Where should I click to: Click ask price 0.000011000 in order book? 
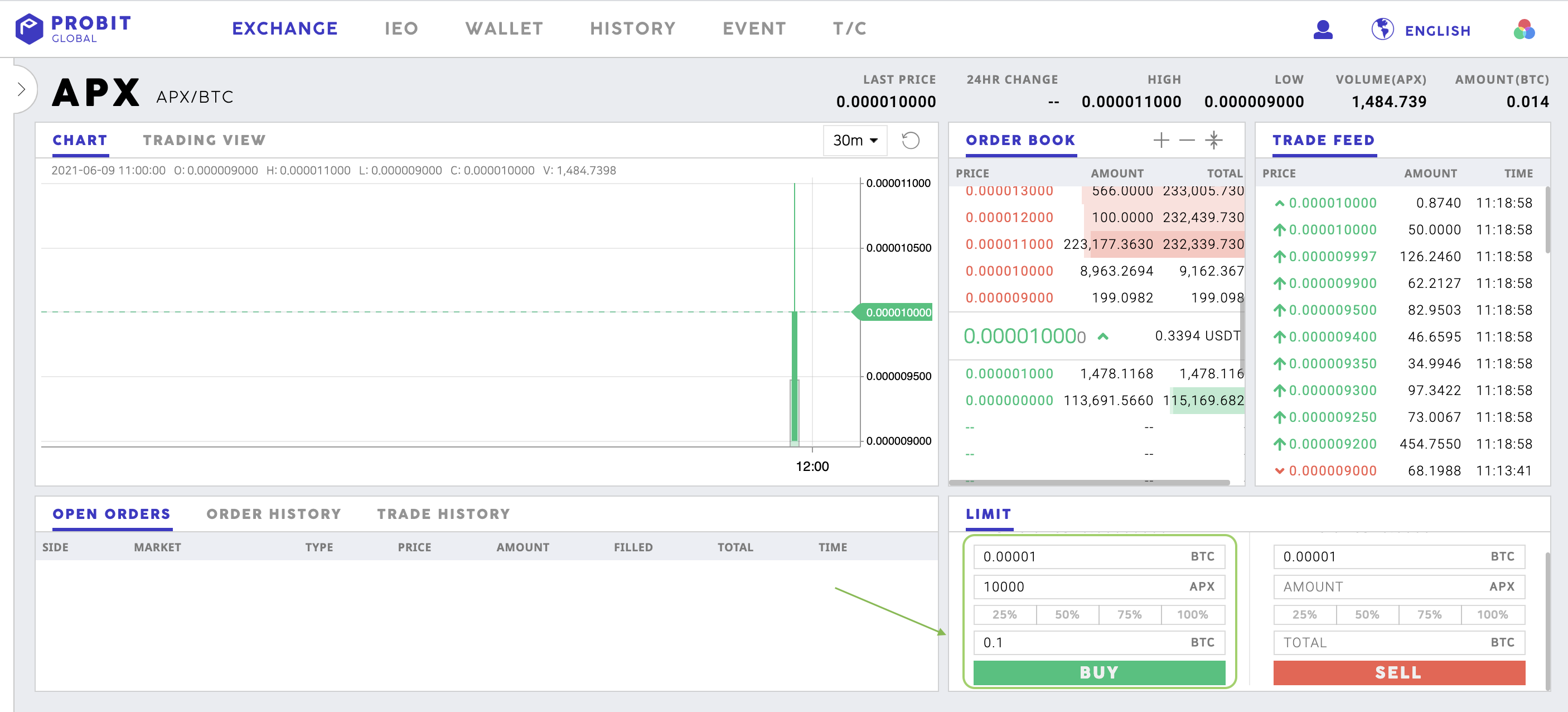click(1009, 244)
